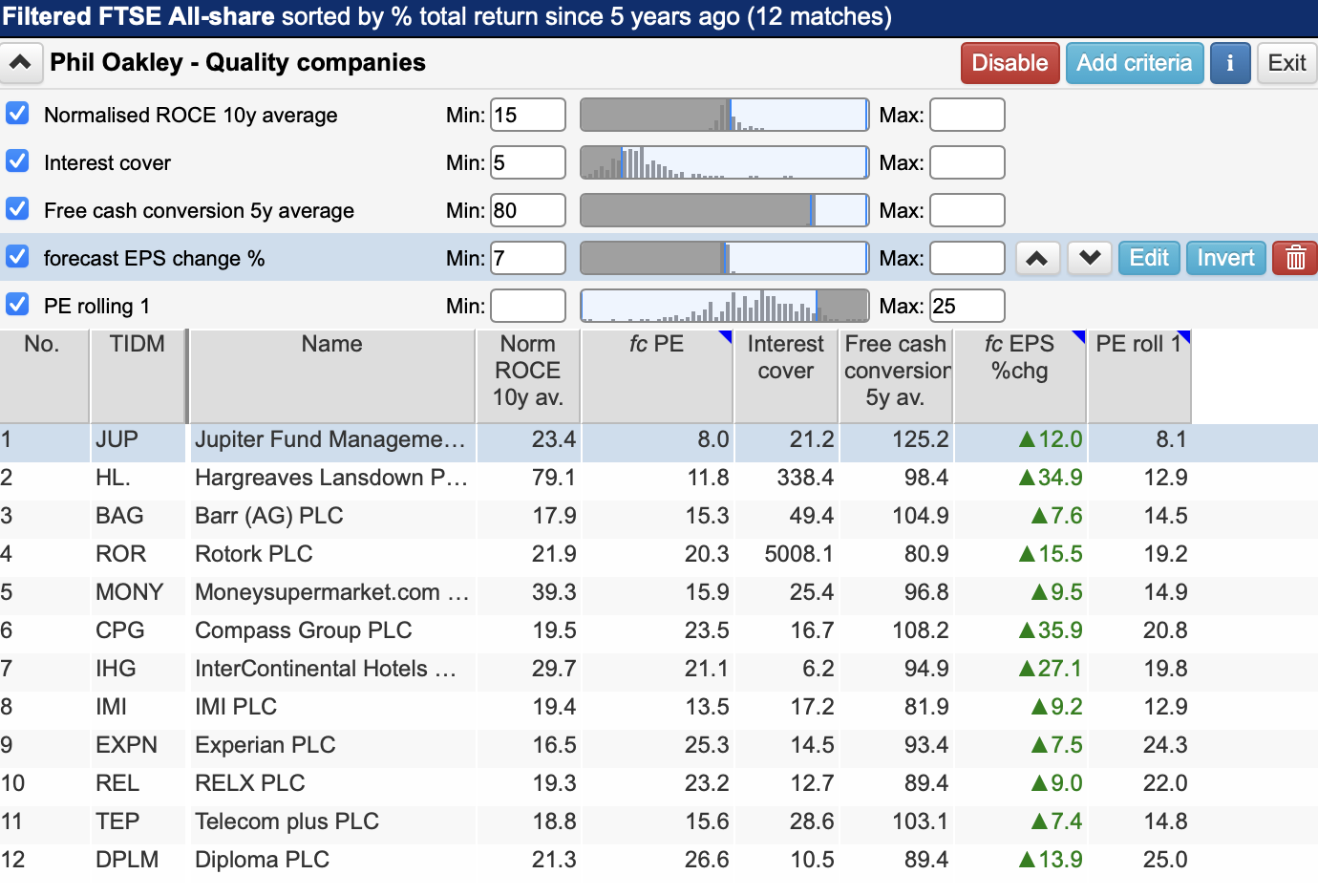1318x896 pixels.
Task: Add criteria to the filter
Action: coord(1135,63)
